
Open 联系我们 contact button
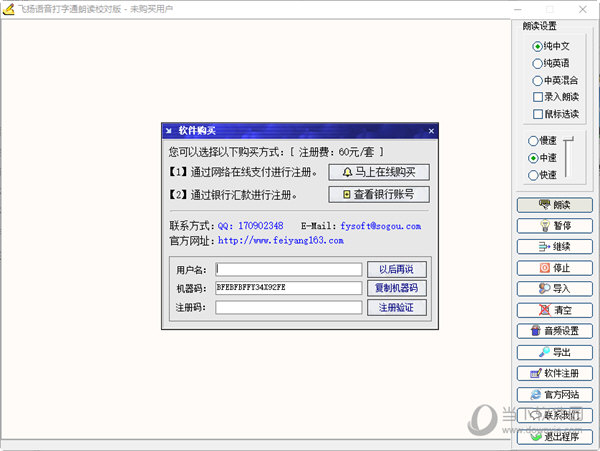(554, 415)
